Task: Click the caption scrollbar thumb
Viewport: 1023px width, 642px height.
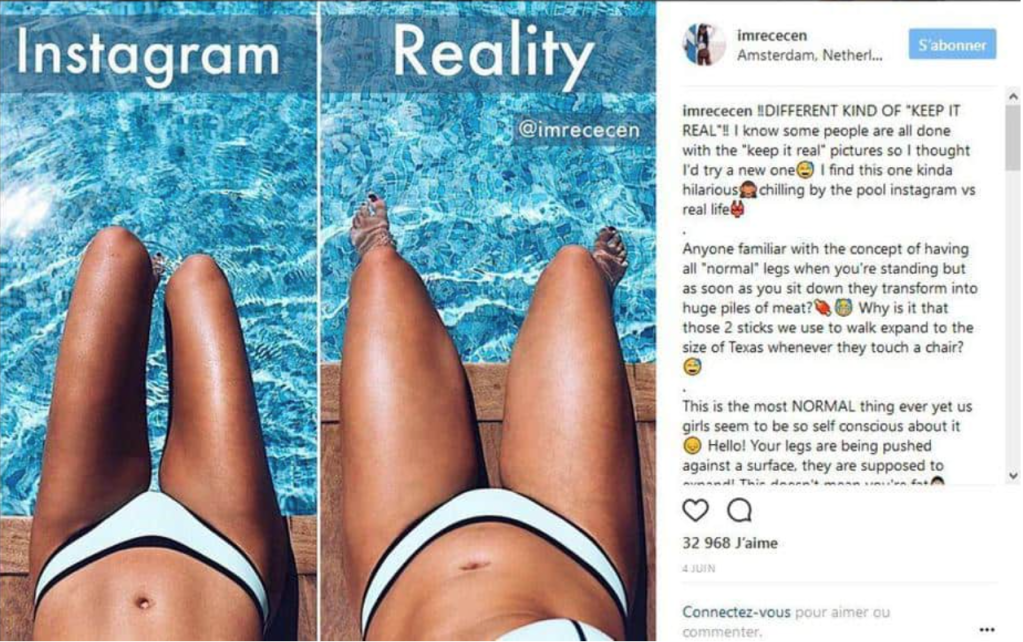Action: 1013,137
